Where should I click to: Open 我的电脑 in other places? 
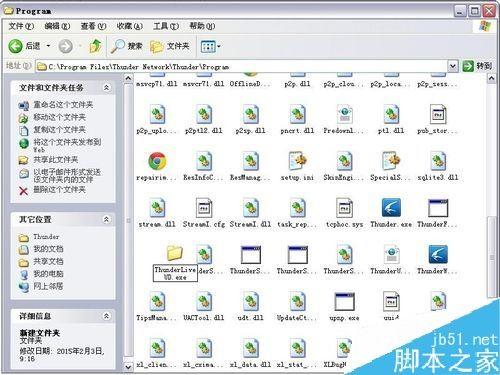click(48, 274)
